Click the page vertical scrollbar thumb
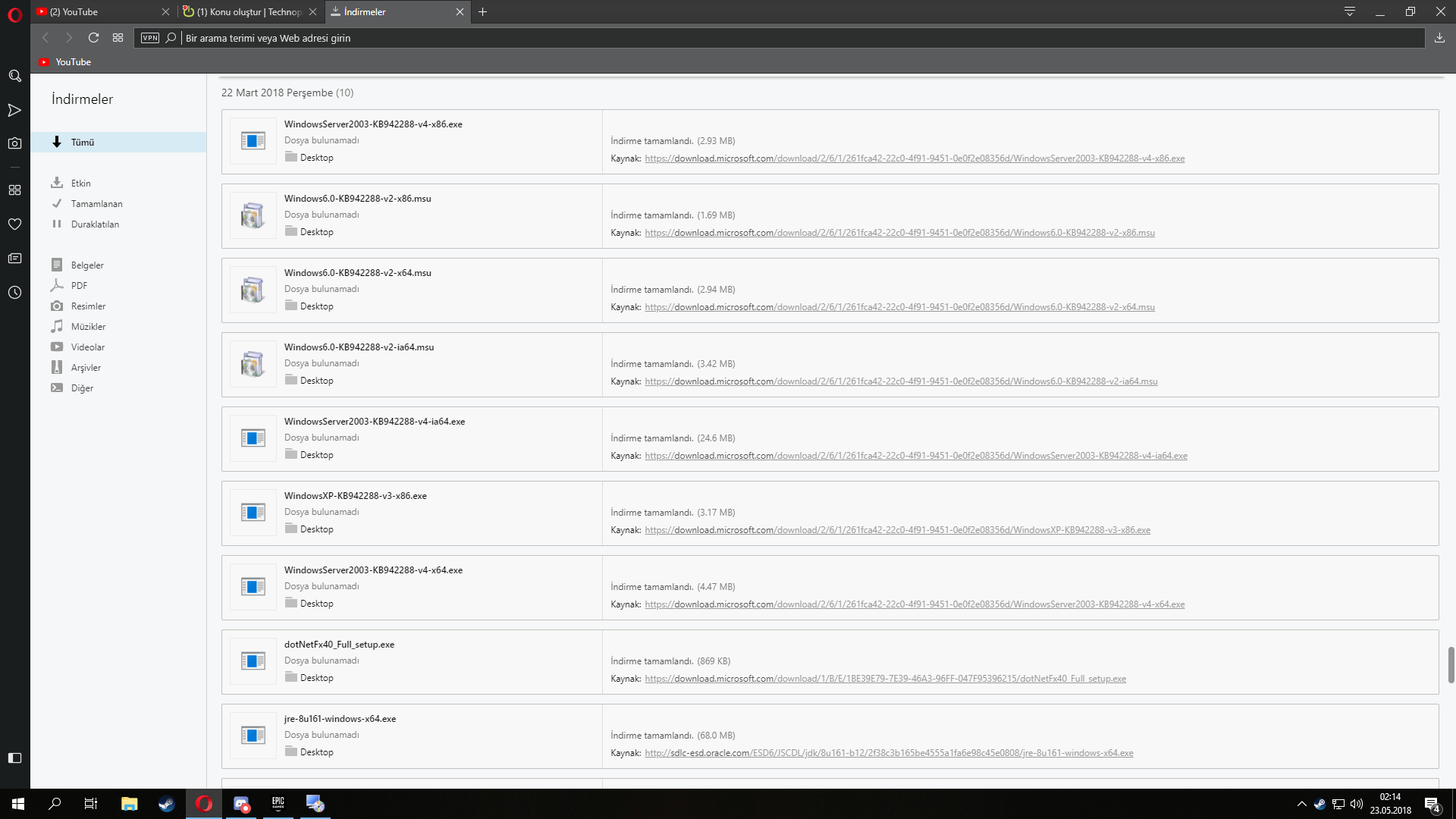Screen dimensions: 1456x819 pyautogui.click(x=1451, y=664)
